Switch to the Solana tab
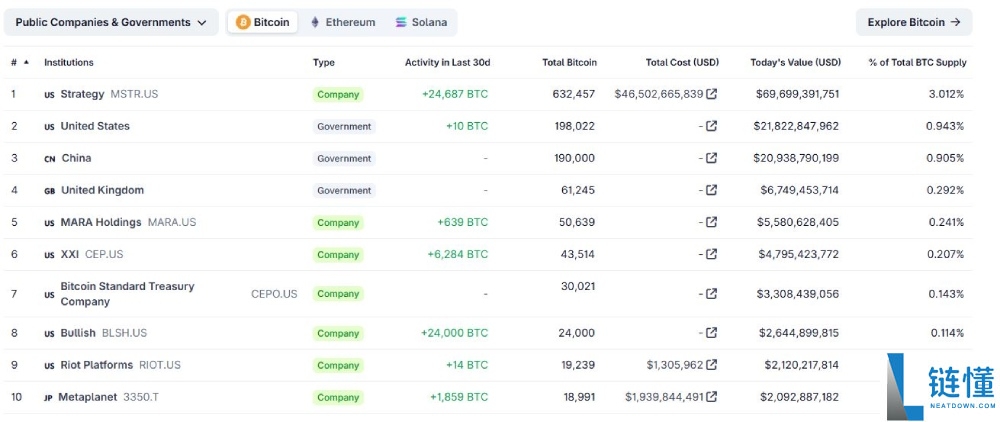This screenshot has height=422, width=1000. coord(421,22)
